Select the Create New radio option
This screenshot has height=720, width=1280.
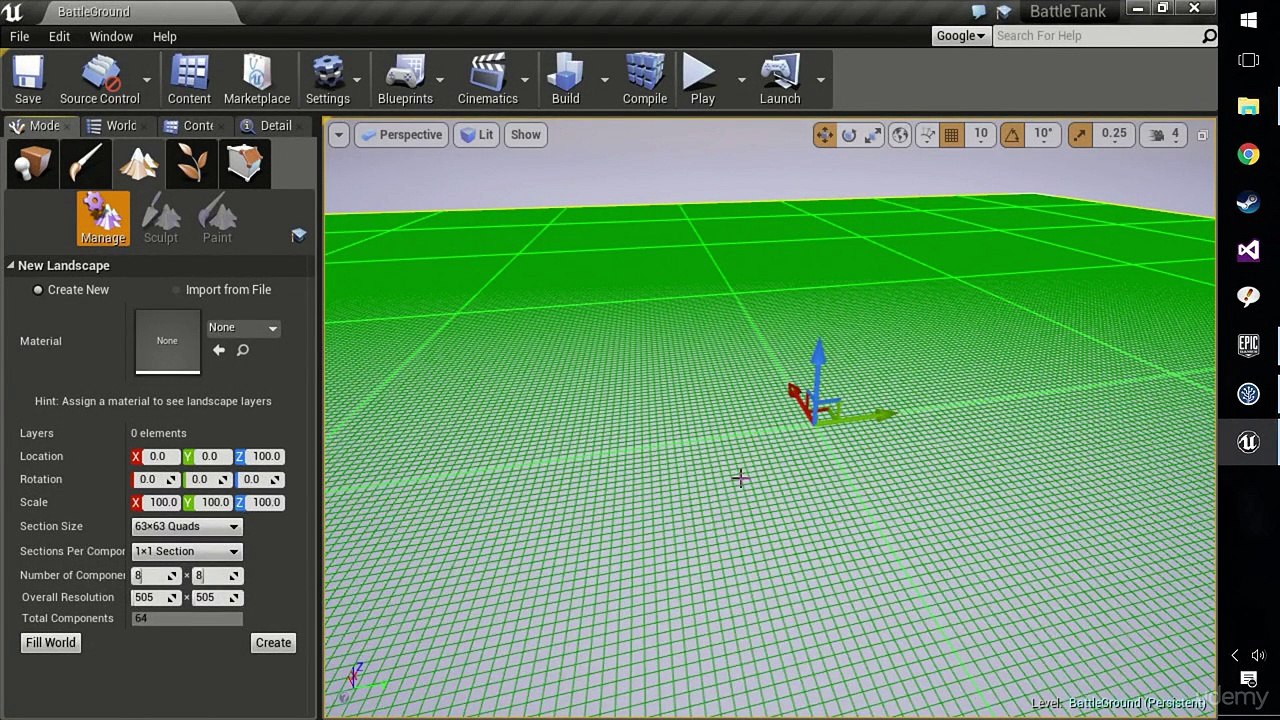70,290
